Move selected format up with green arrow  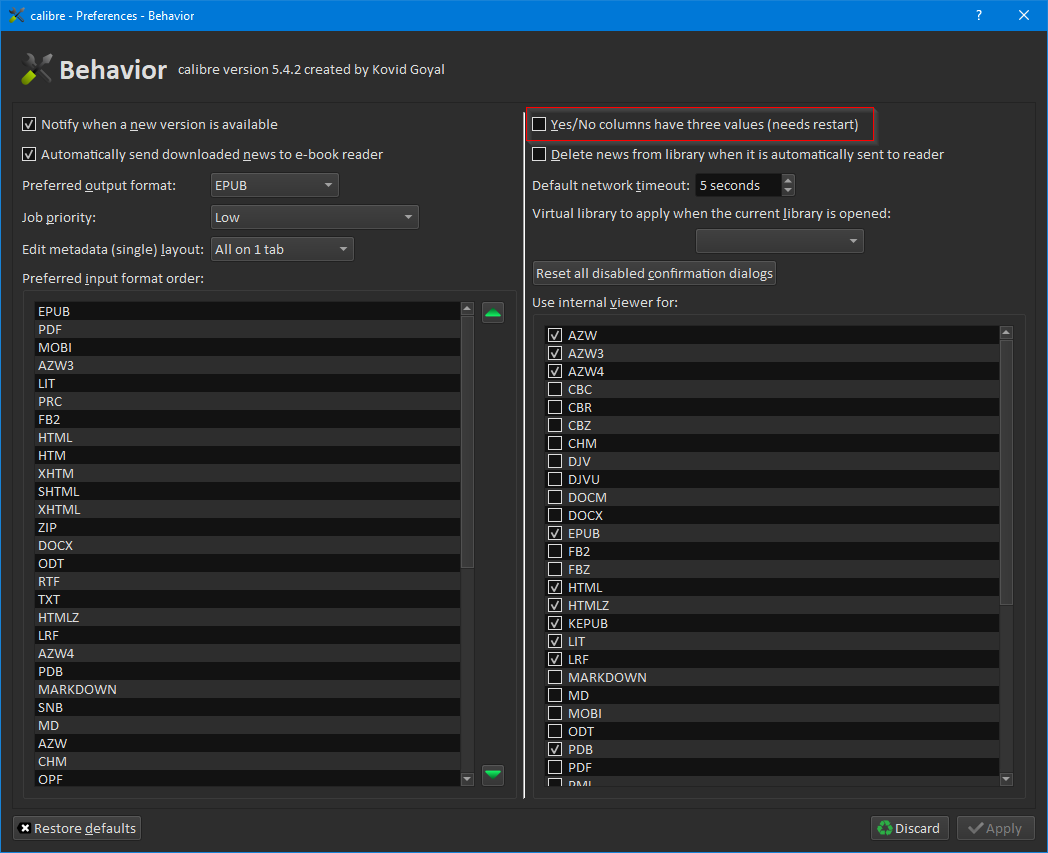[492, 313]
